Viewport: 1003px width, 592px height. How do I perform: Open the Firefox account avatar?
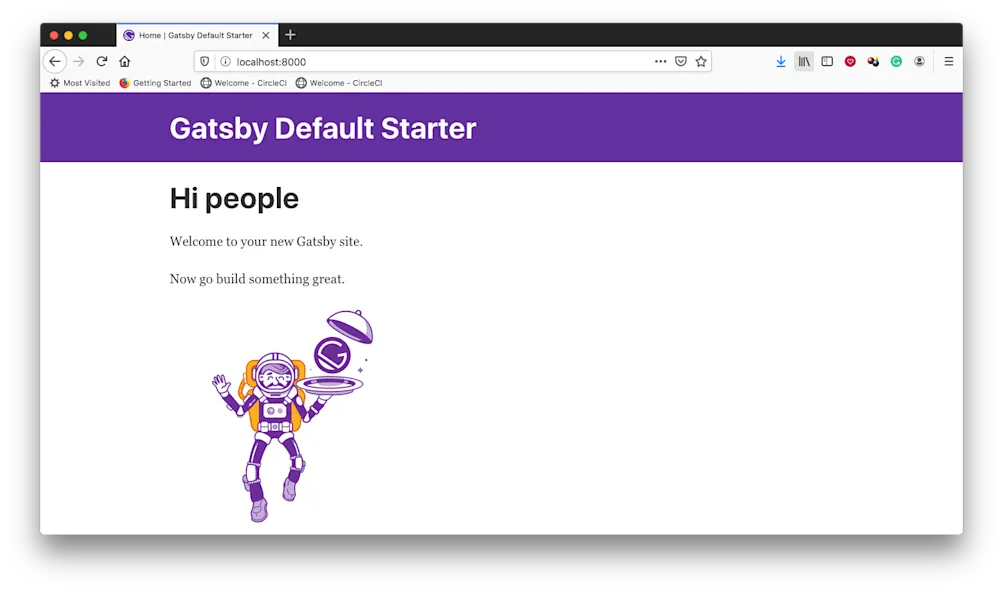(919, 61)
